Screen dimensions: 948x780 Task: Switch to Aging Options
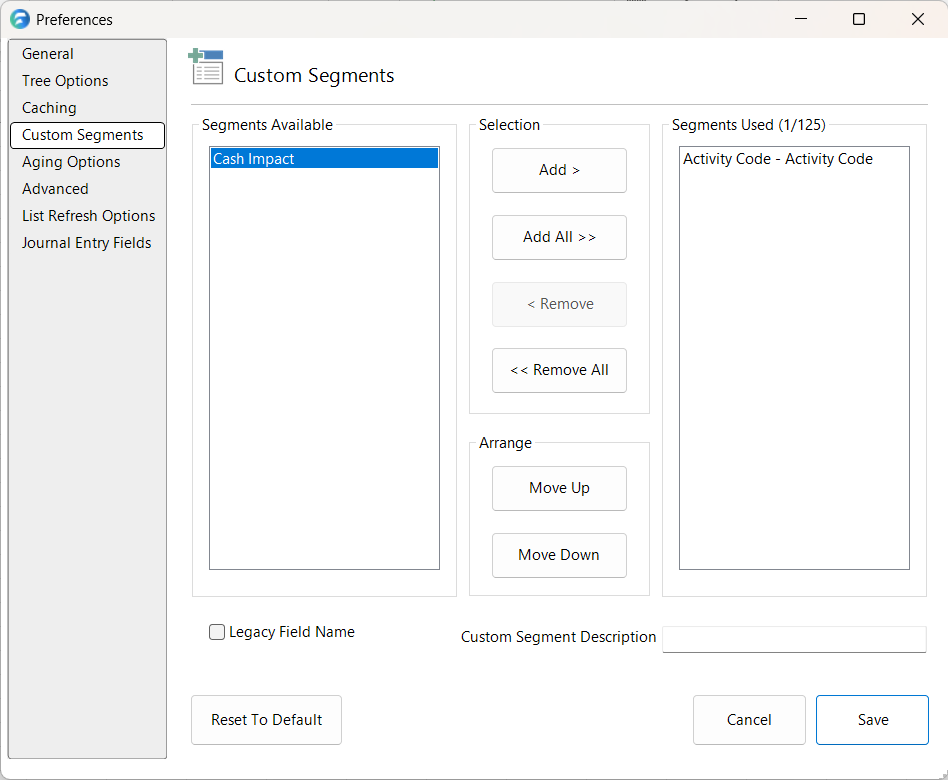pos(70,161)
